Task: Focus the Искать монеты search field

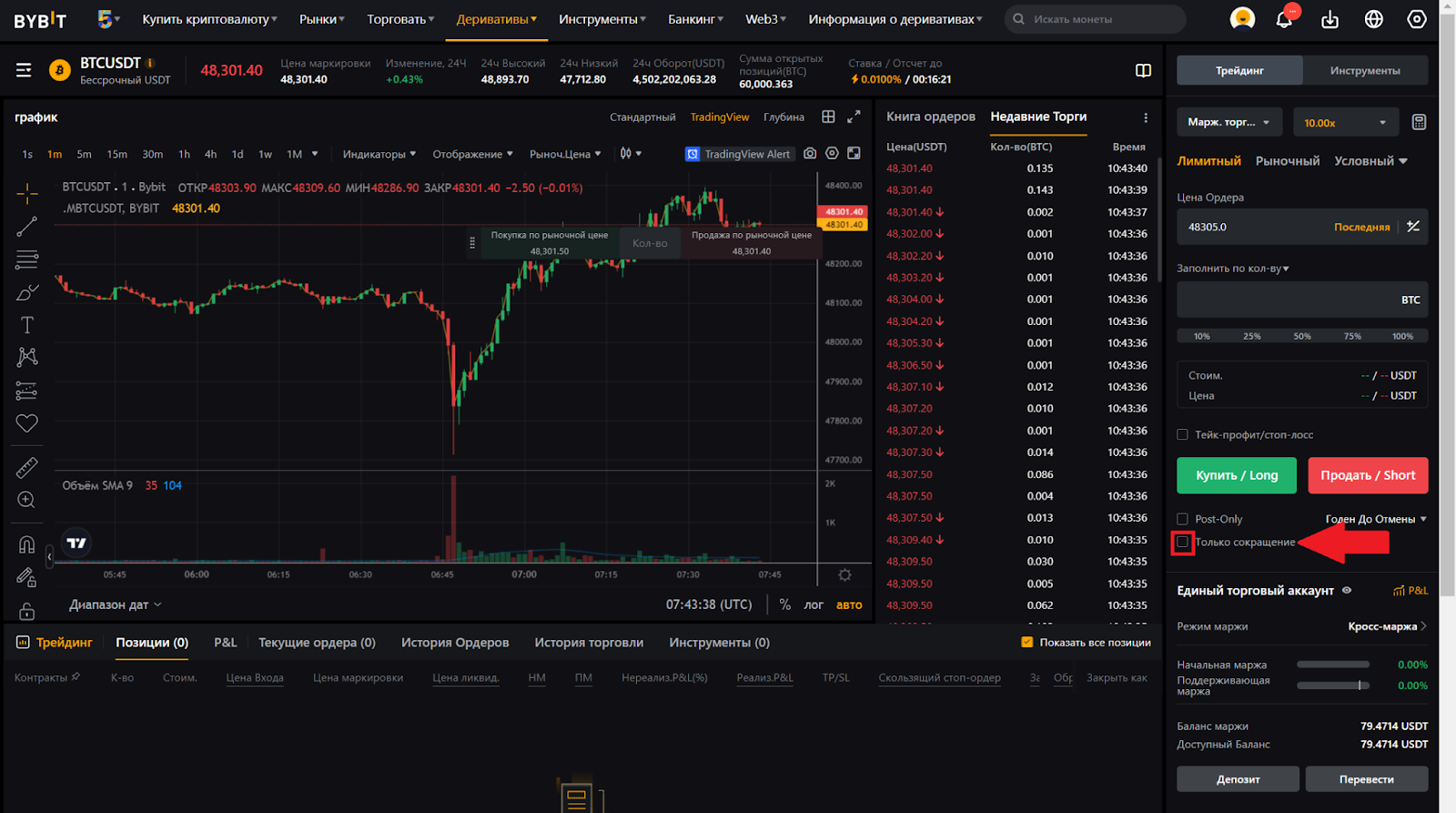Action: click(1095, 18)
